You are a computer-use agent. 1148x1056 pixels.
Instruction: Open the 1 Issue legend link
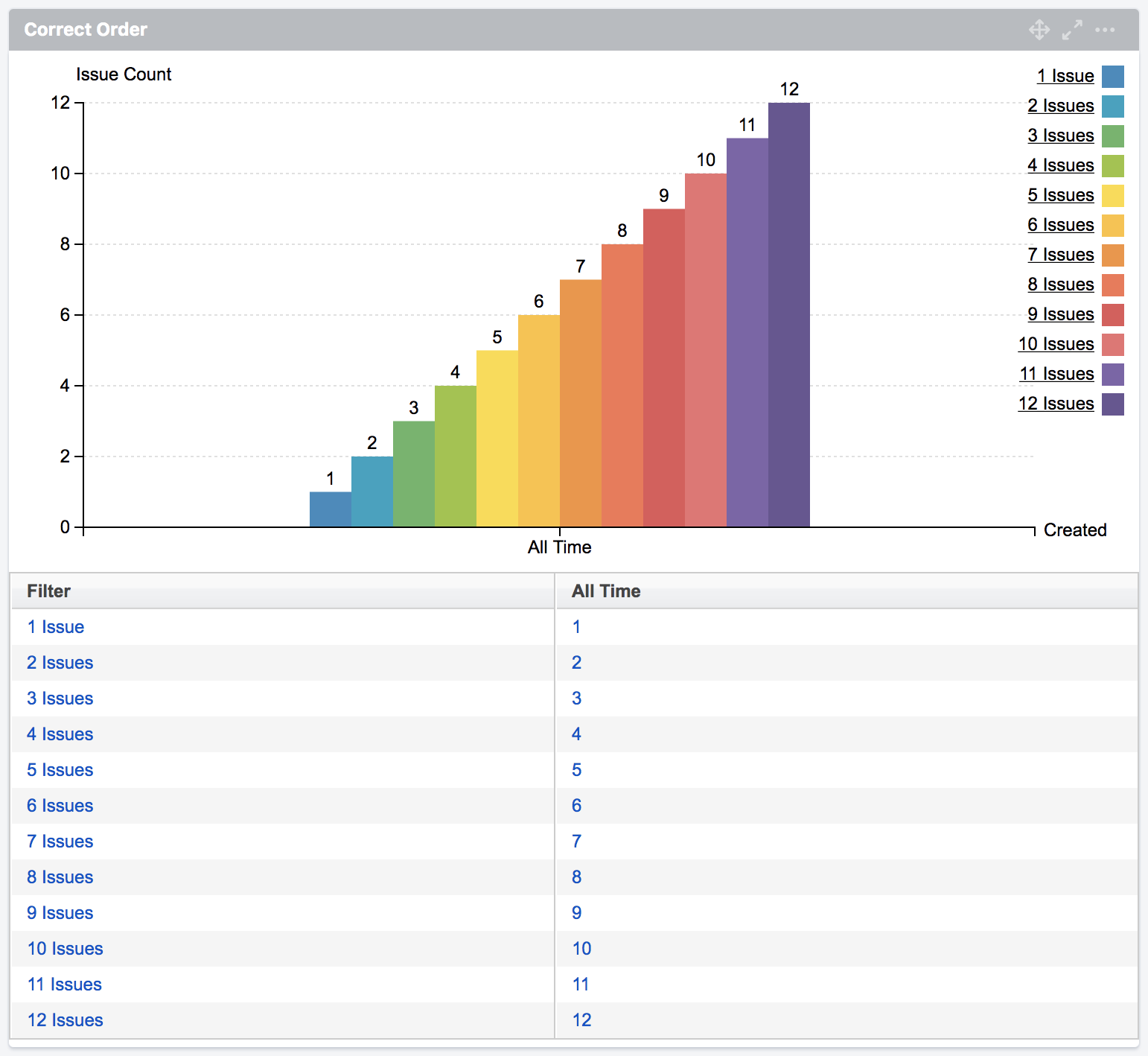click(1065, 75)
